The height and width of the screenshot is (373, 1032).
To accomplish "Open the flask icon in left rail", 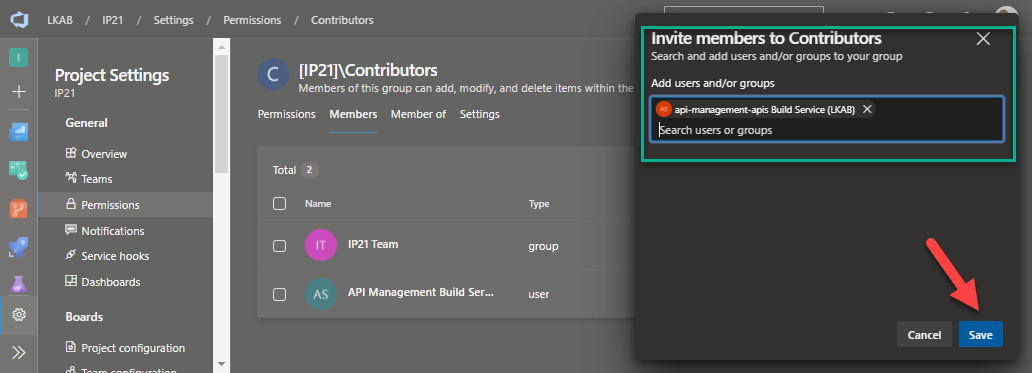I will [18, 284].
